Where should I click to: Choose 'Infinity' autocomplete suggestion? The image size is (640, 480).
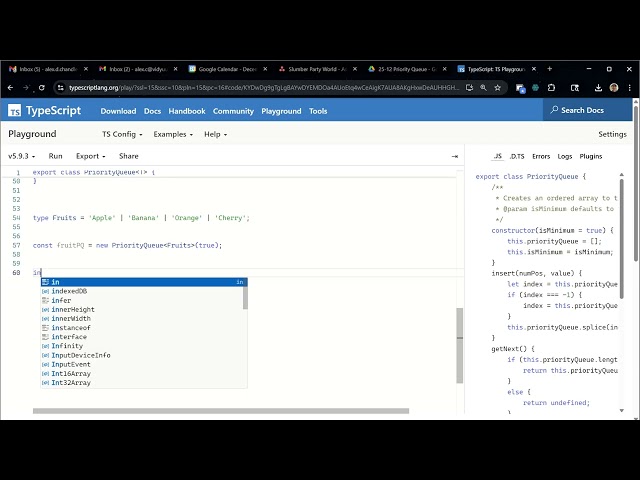(142, 346)
